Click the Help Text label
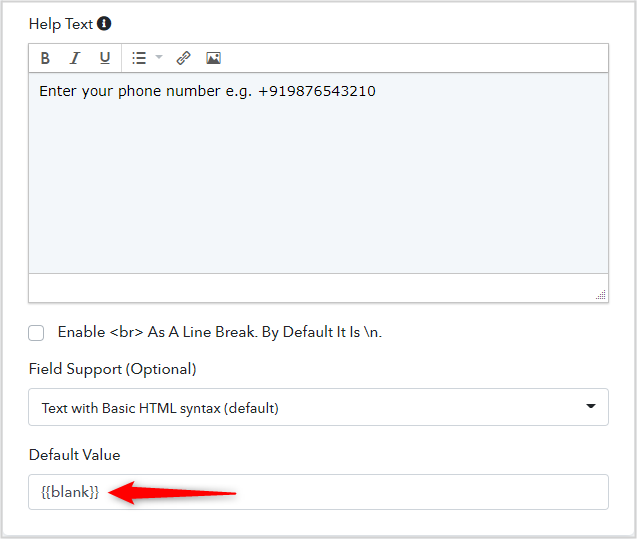 61,24
